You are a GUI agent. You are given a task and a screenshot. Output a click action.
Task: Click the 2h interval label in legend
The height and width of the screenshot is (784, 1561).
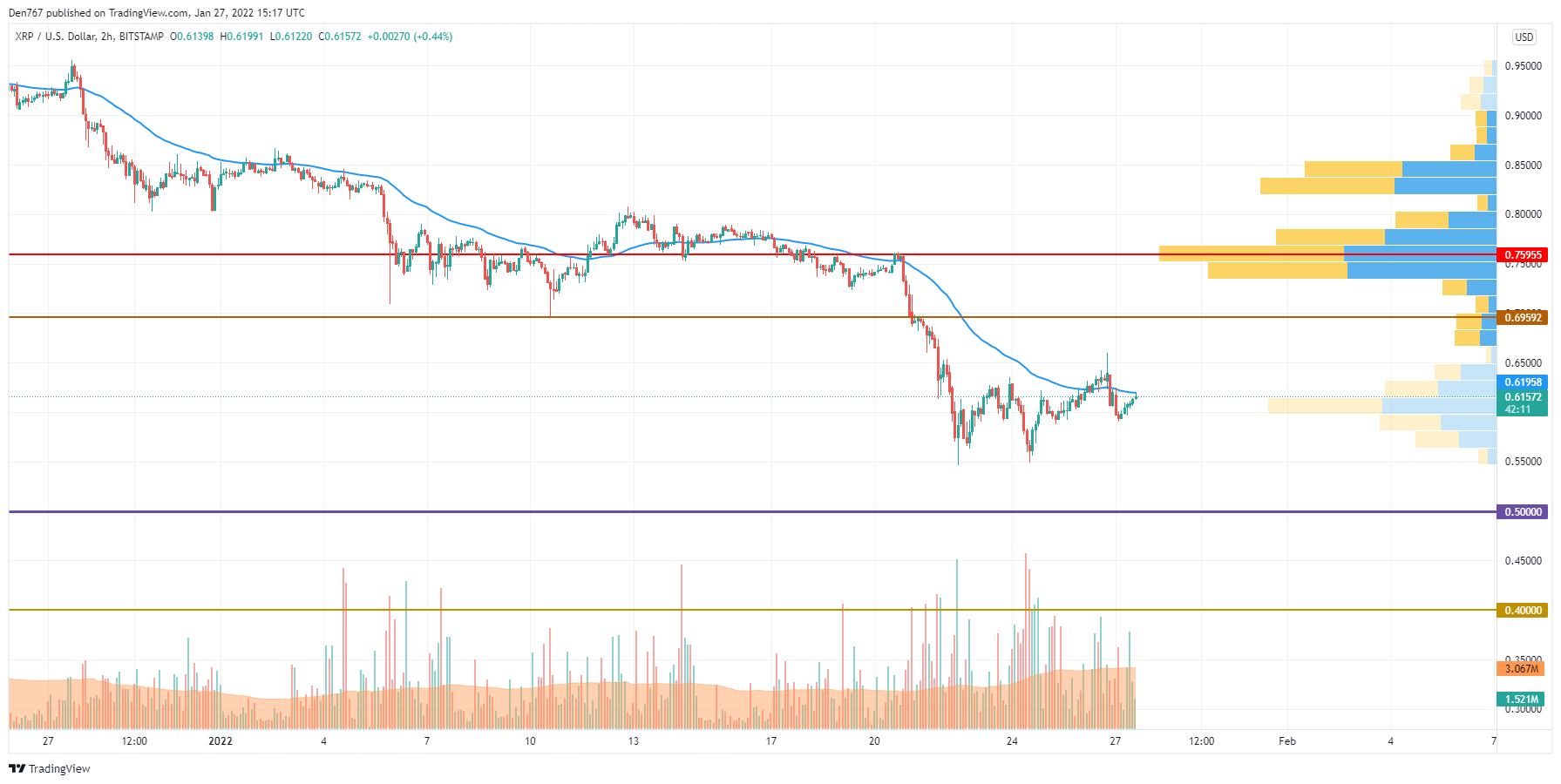coord(106,37)
